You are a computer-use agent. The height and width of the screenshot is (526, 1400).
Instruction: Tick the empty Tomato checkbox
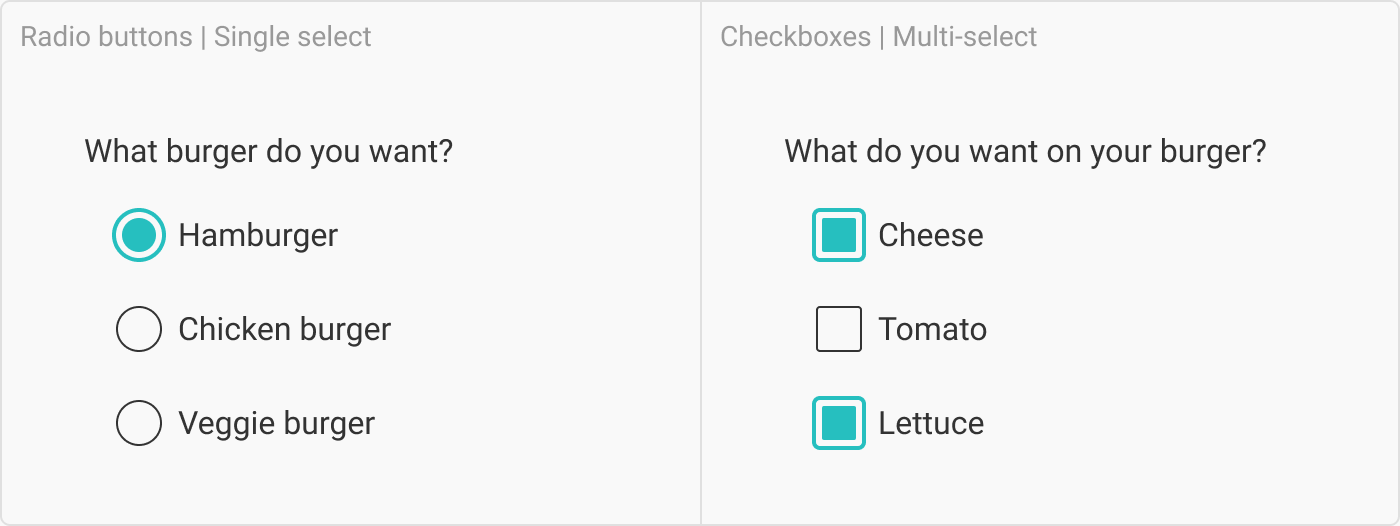pyautogui.click(x=839, y=329)
